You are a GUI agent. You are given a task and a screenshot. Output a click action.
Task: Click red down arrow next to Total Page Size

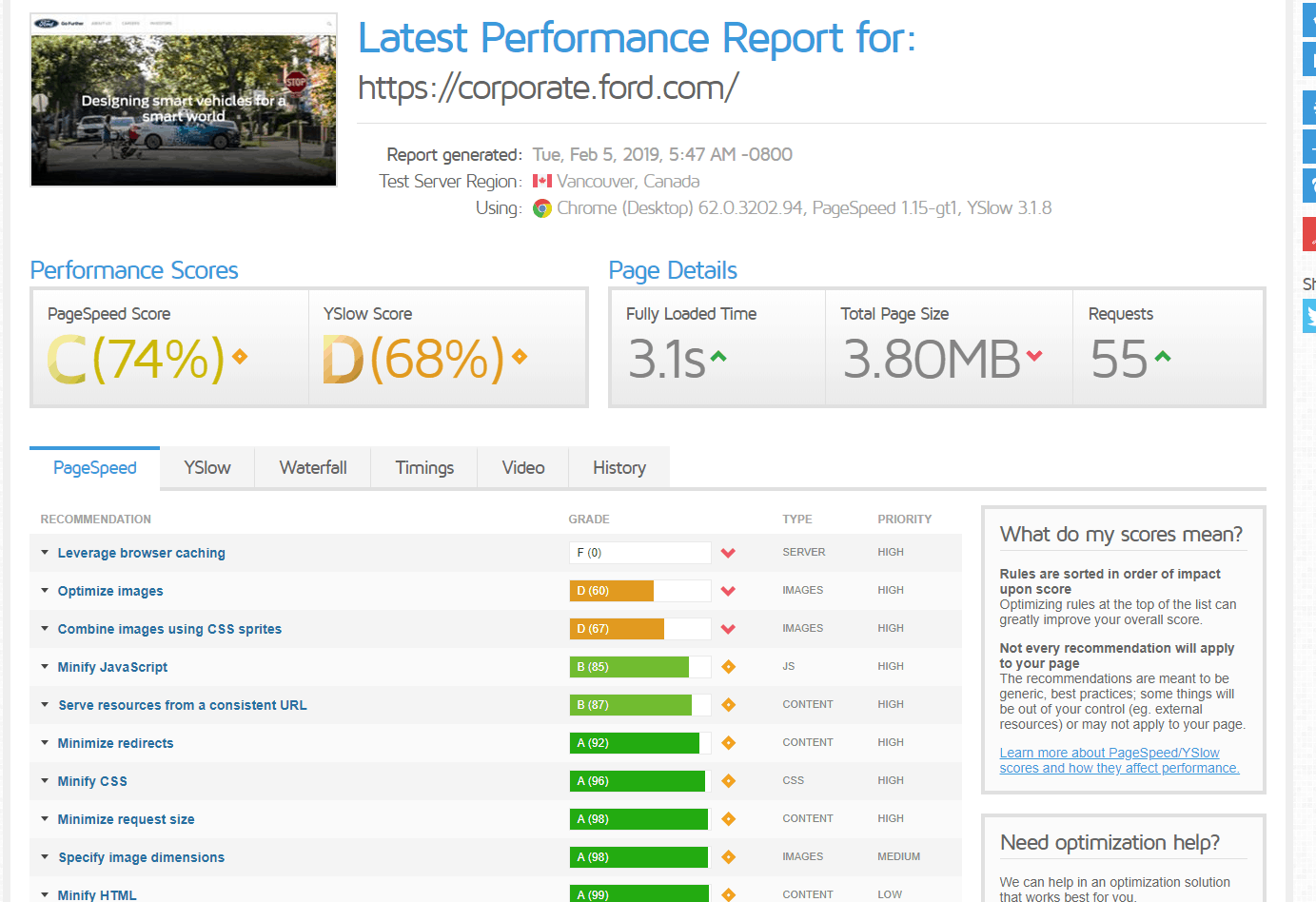tap(1034, 356)
